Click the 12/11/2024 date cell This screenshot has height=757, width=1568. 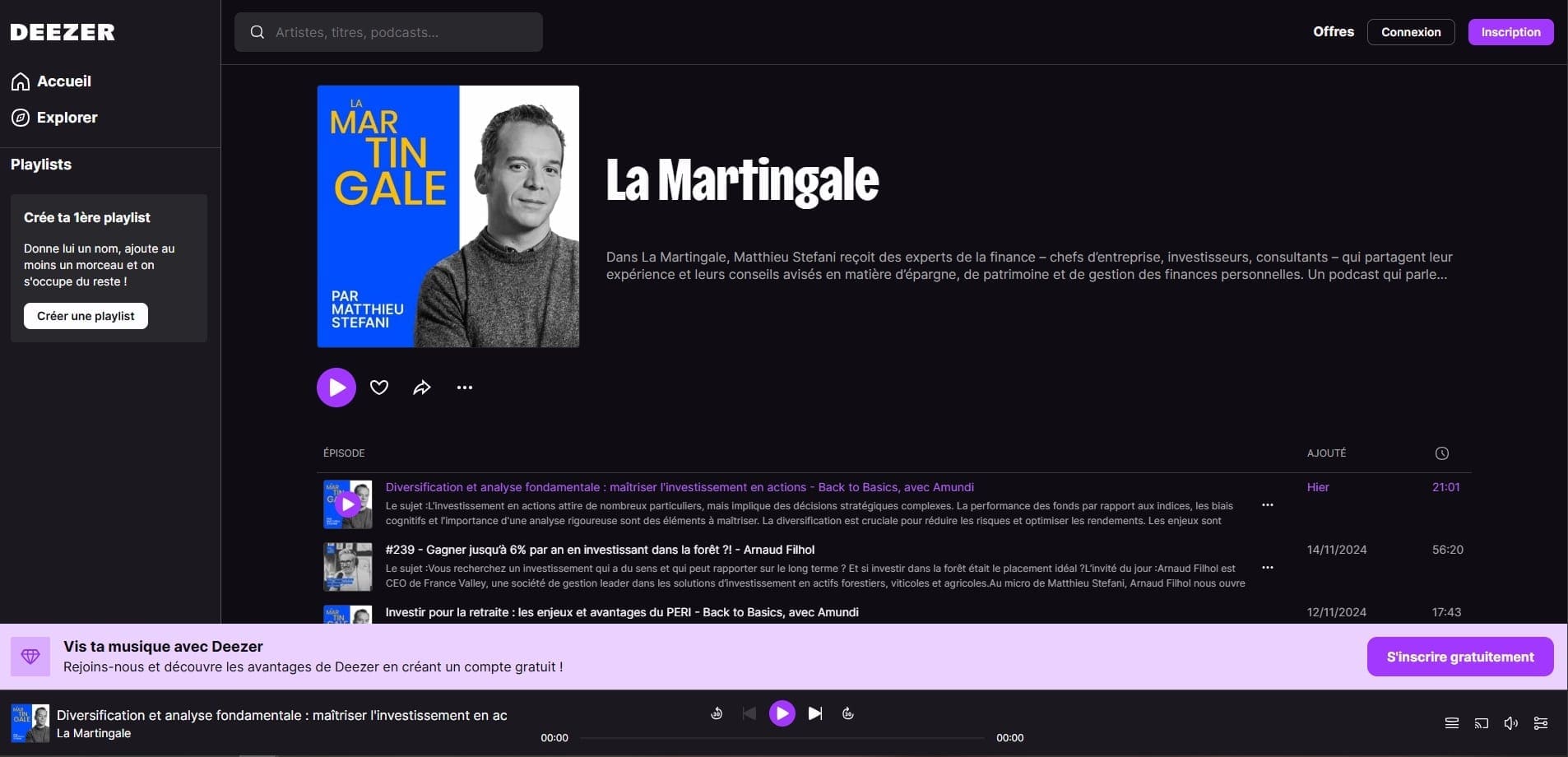[1337, 612]
